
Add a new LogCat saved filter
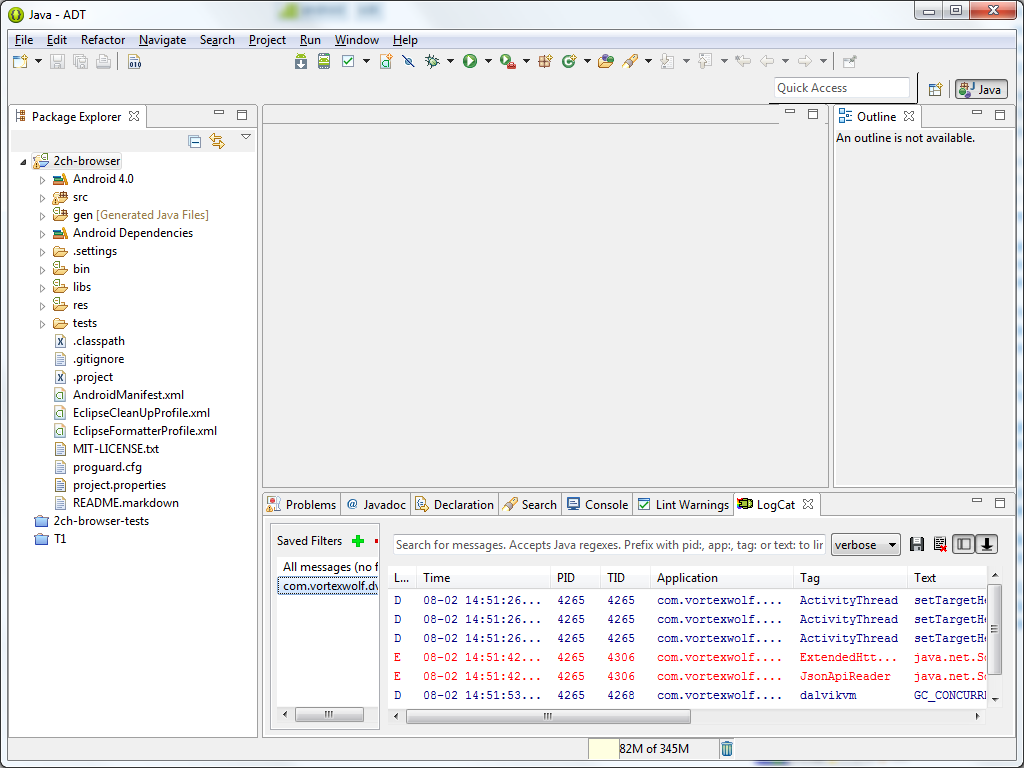(x=358, y=541)
